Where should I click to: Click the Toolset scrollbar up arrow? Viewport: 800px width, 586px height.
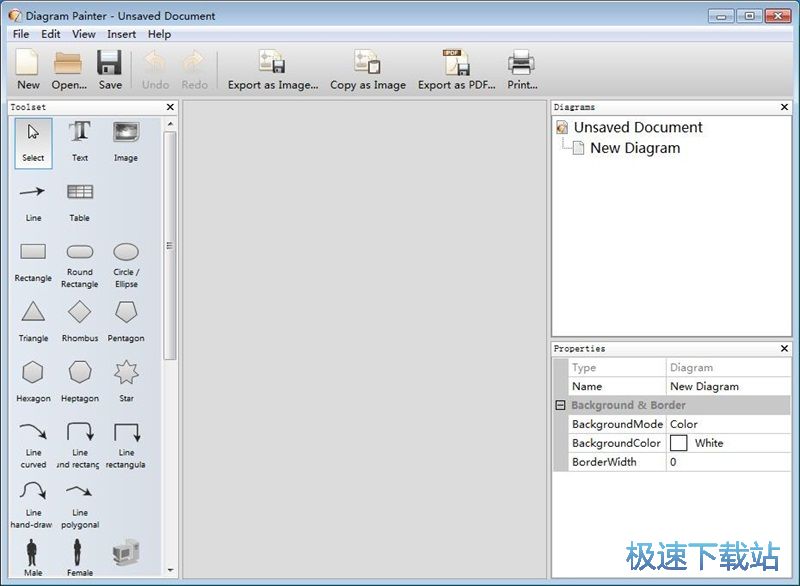pos(170,124)
